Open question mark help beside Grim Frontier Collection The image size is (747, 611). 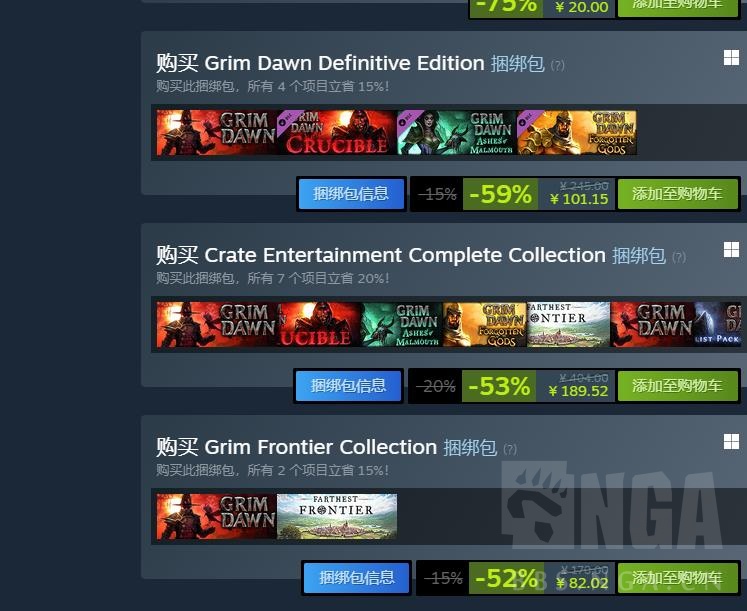(510, 449)
